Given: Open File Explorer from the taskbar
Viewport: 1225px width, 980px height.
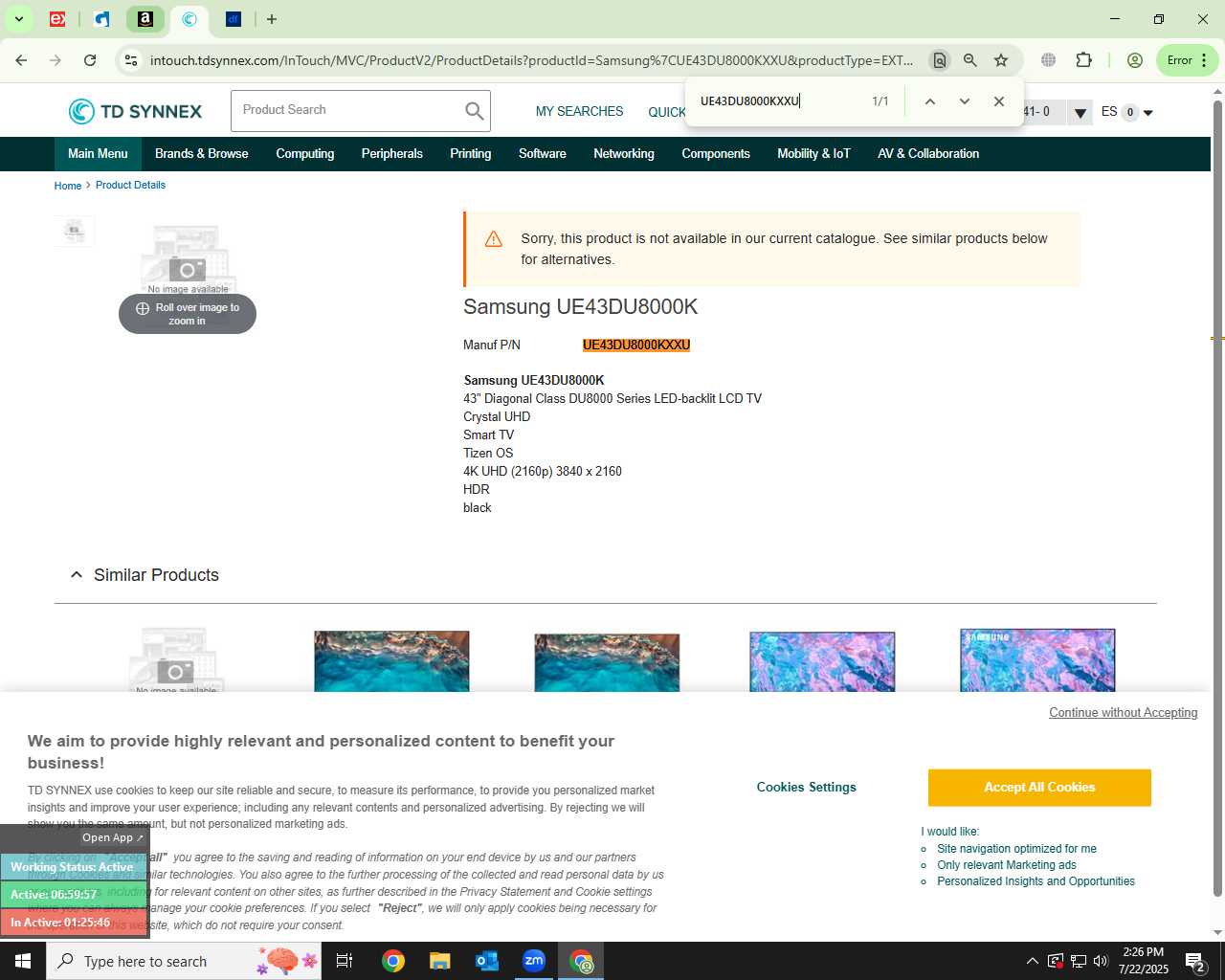Looking at the screenshot, I should pos(440,961).
